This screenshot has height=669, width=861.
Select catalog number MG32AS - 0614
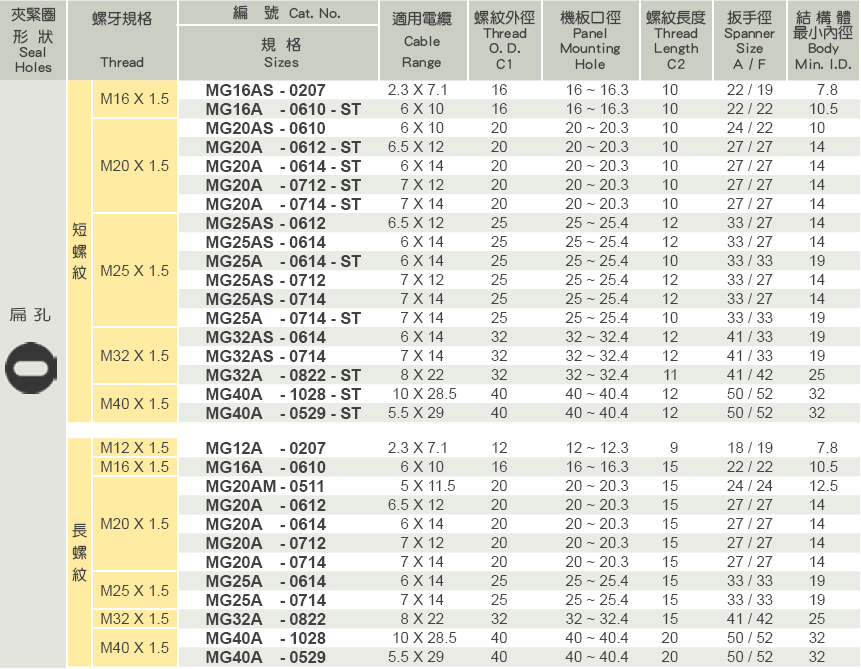tap(266, 337)
